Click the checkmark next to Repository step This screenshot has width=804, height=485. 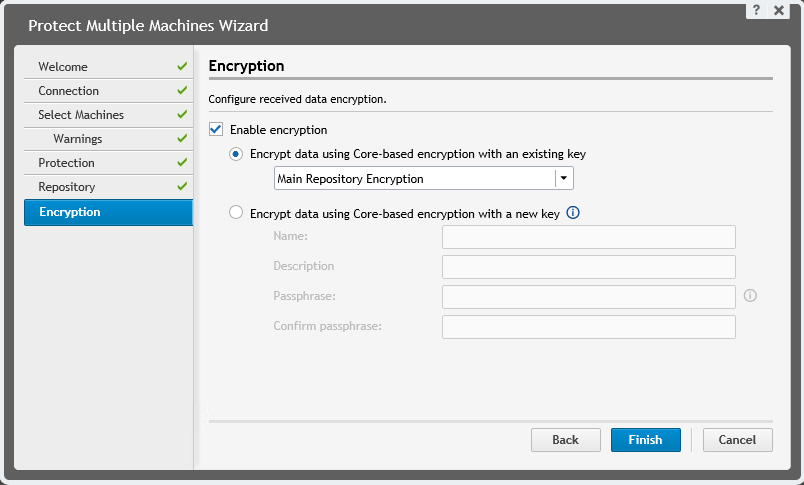182,187
